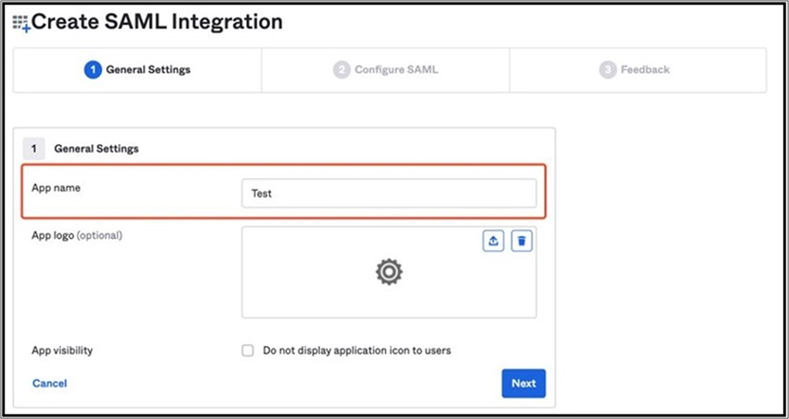
Task: Click the app grid icon beside the title
Action: click(x=21, y=21)
